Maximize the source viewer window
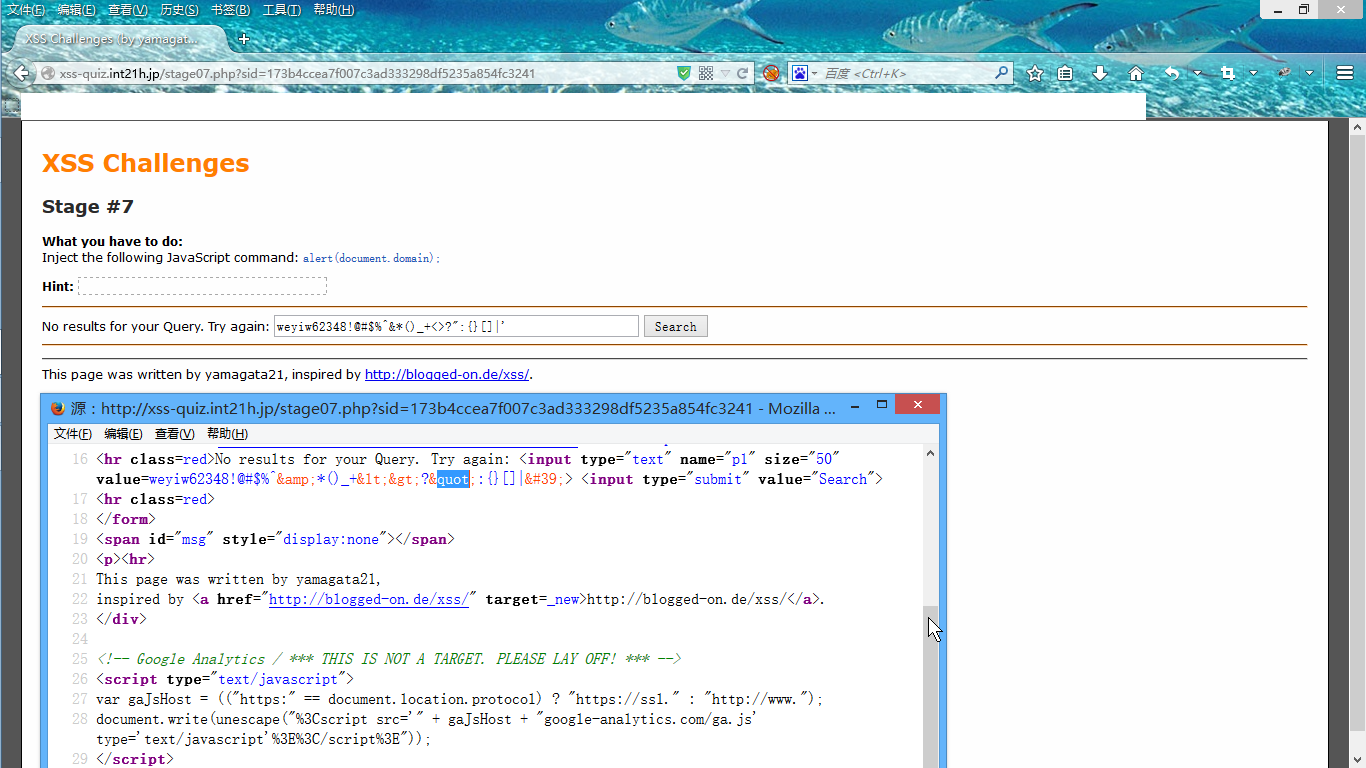The width and height of the screenshot is (1366, 768). 882,405
